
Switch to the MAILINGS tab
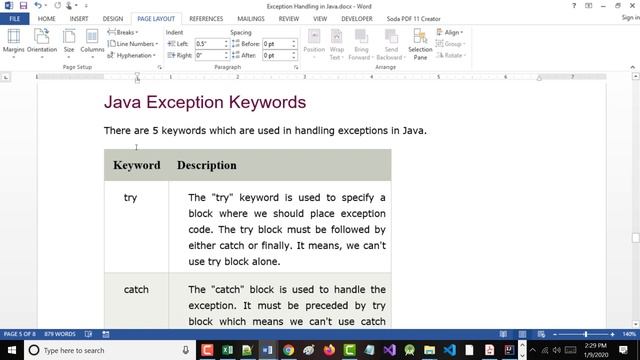pyautogui.click(x=251, y=19)
